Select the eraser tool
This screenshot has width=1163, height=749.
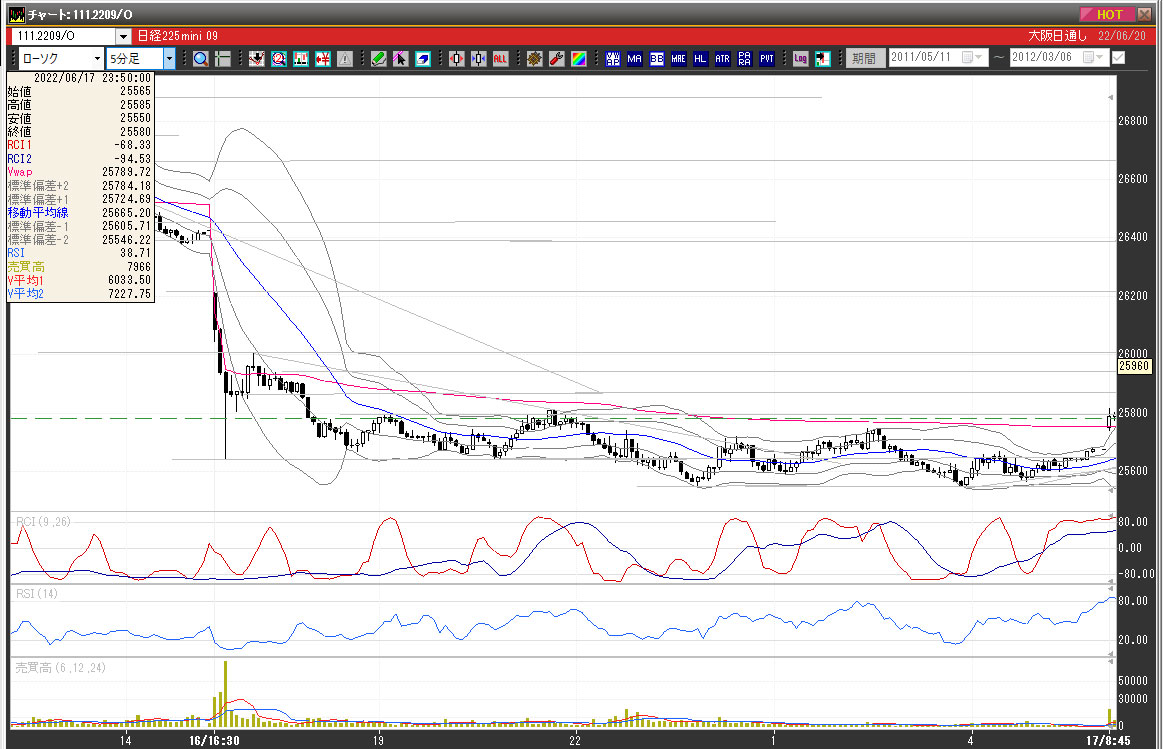pyautogui.click(x=423, y=59)
